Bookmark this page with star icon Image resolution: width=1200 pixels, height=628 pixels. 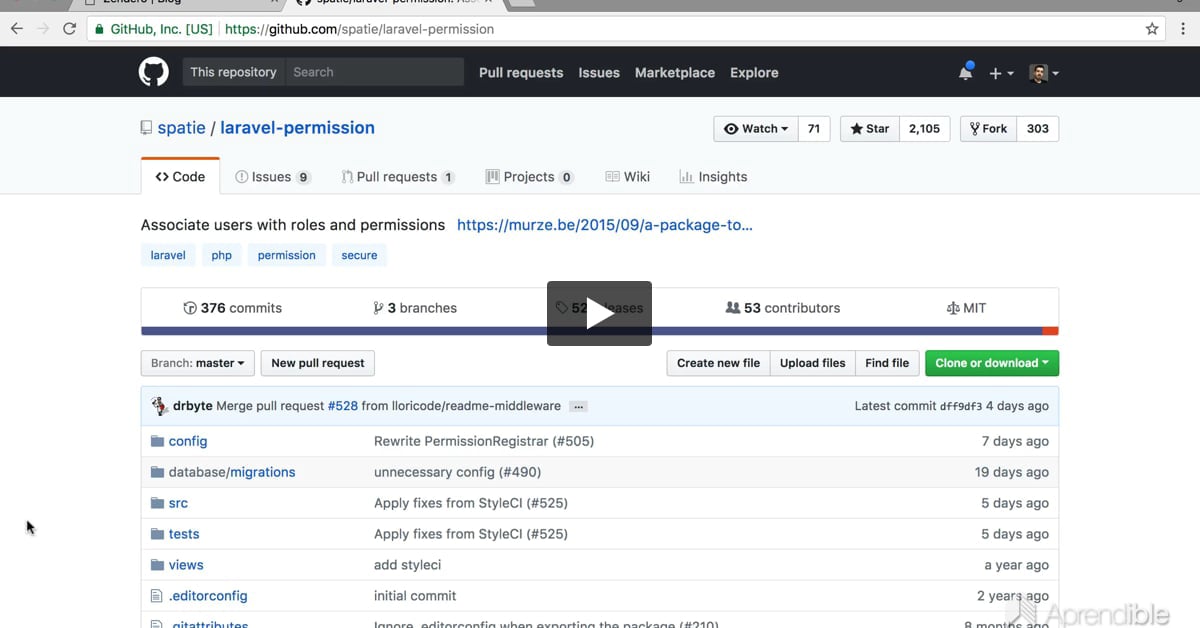tap(1152, 29)
